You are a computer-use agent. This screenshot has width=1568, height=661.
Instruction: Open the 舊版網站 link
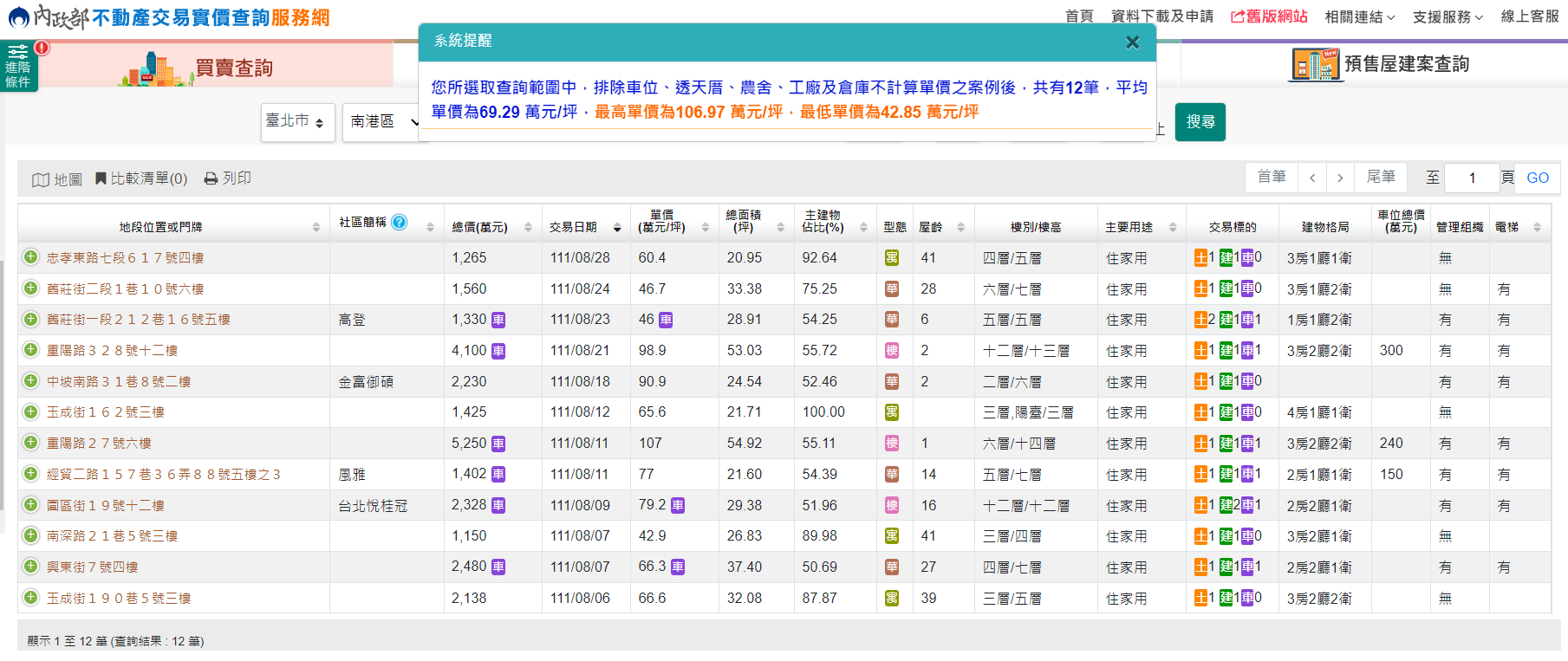click(x=1269, y=16)
